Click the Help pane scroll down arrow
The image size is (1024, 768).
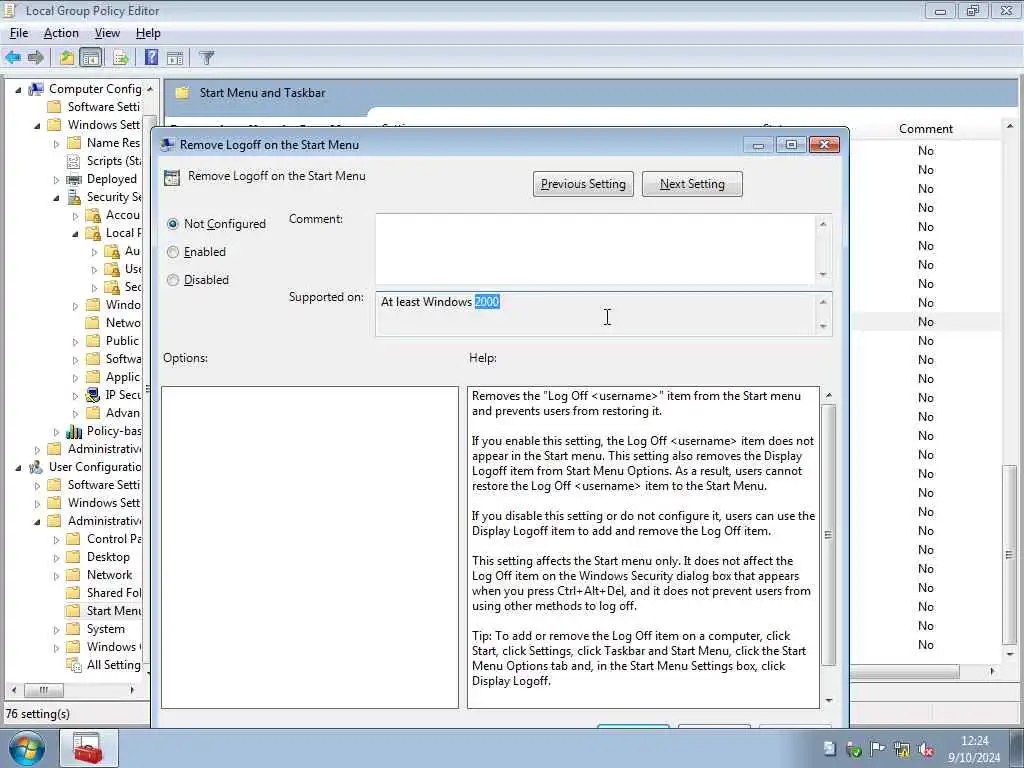828,700
